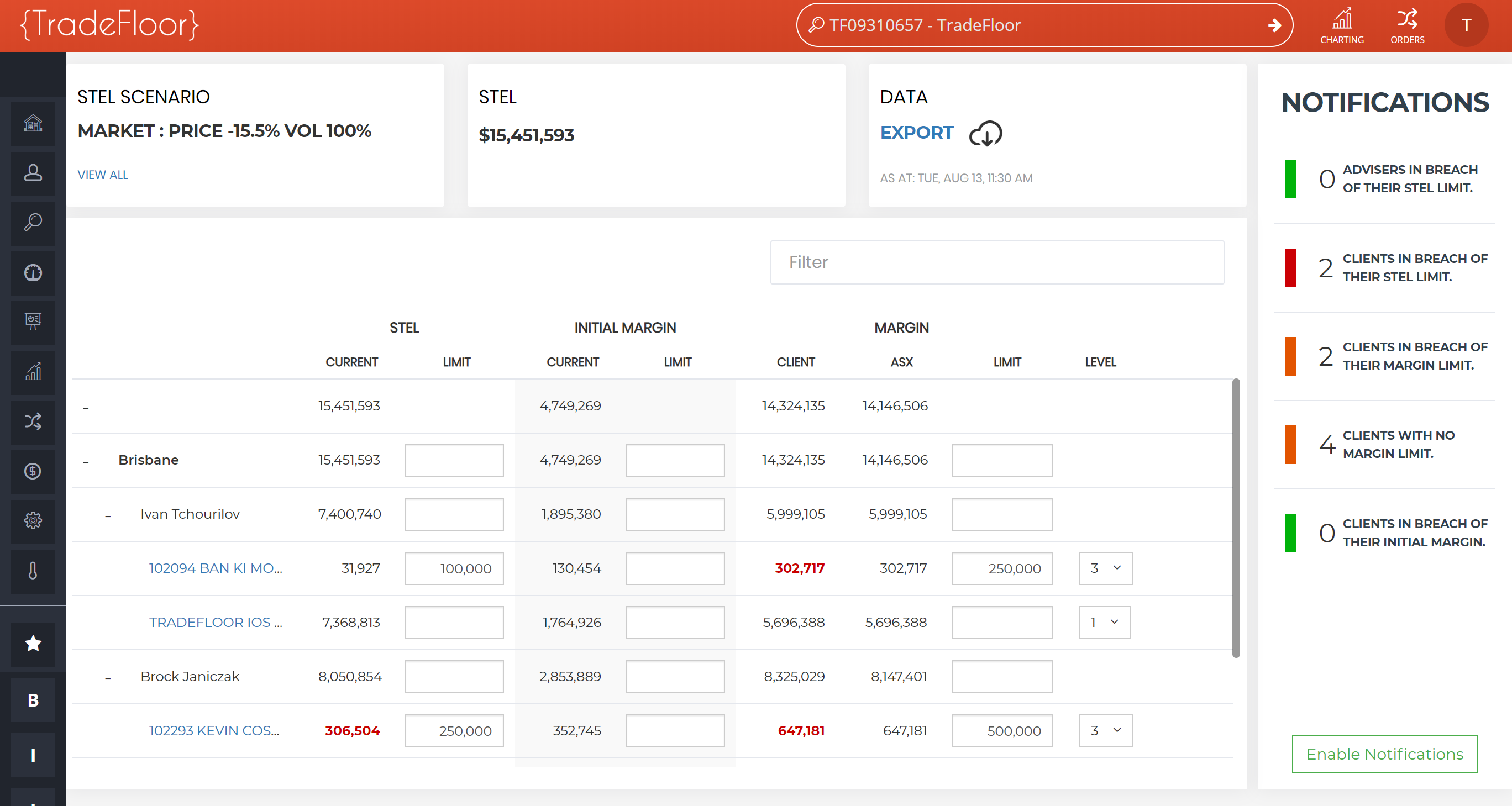This screenshot has height=806, width=1512.
Task: Click STEL total $15,451,593
Action: [x=527, y=135]
